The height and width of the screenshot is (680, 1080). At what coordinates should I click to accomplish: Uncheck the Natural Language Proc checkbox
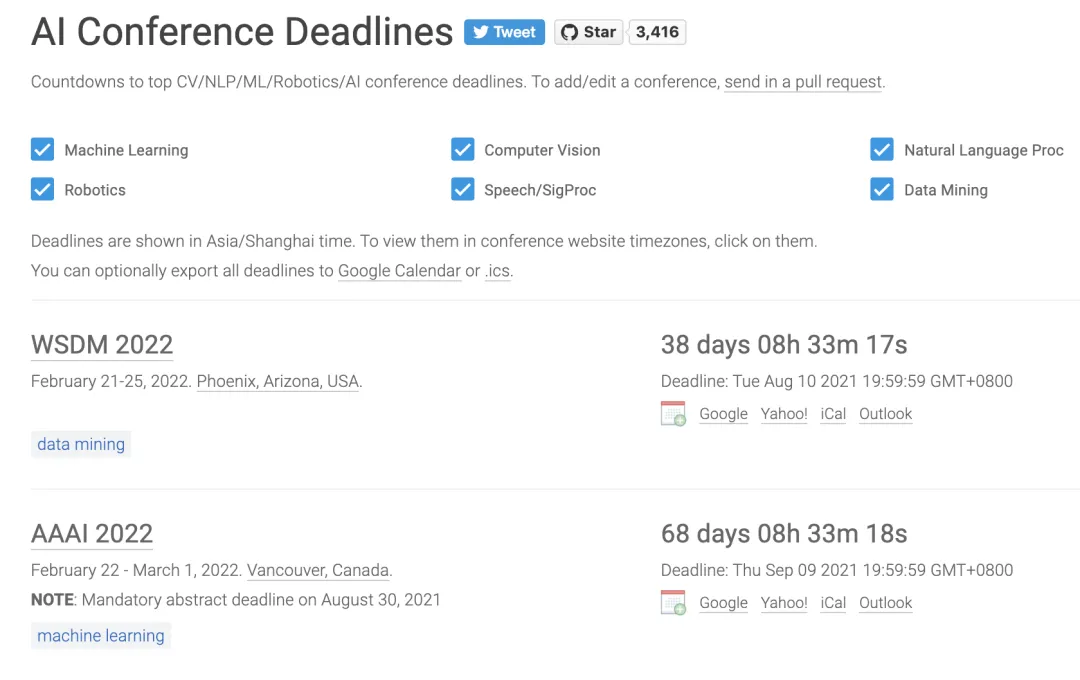point(881,150)
